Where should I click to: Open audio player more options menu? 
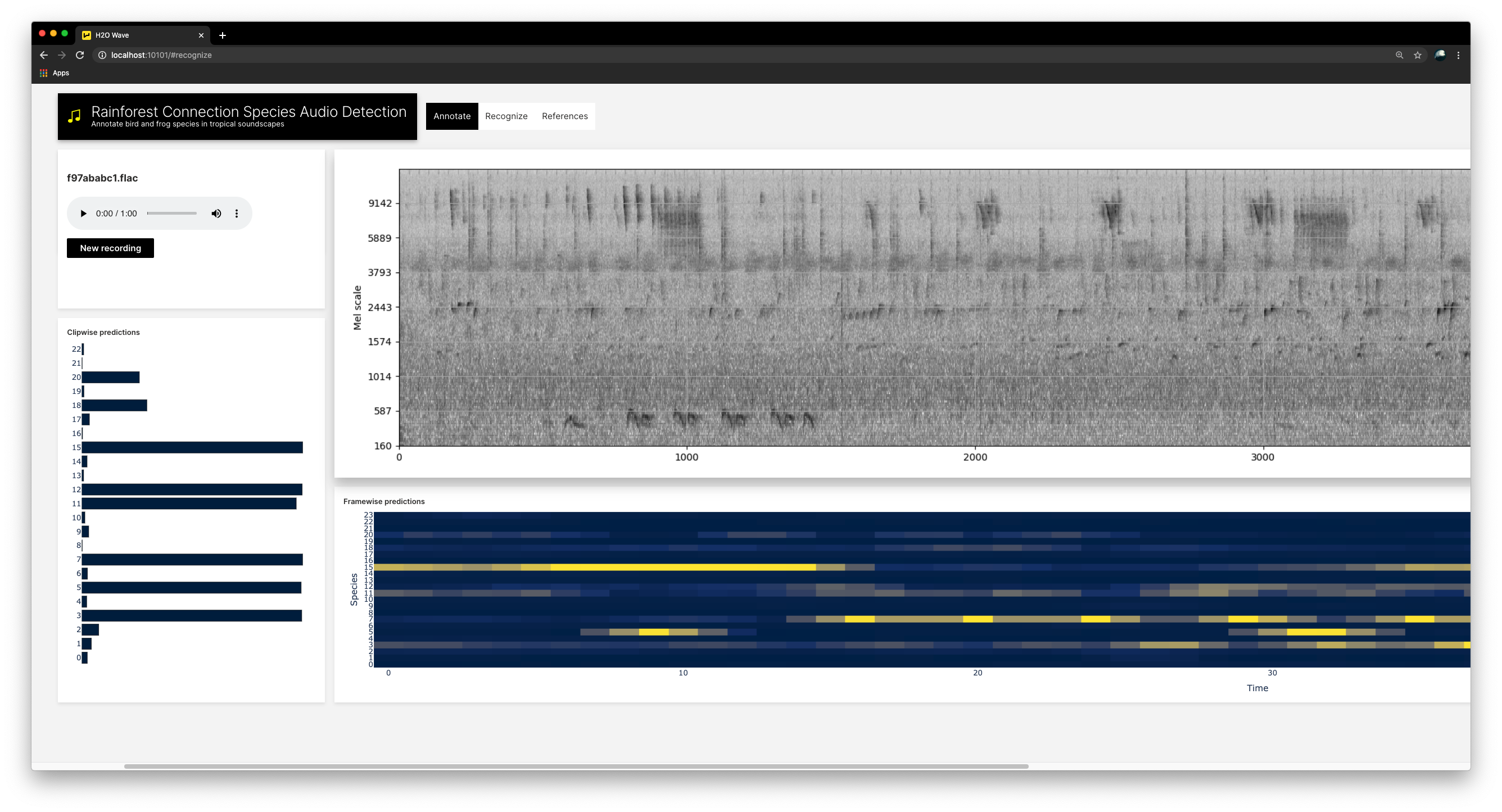(x=237, y=214)
